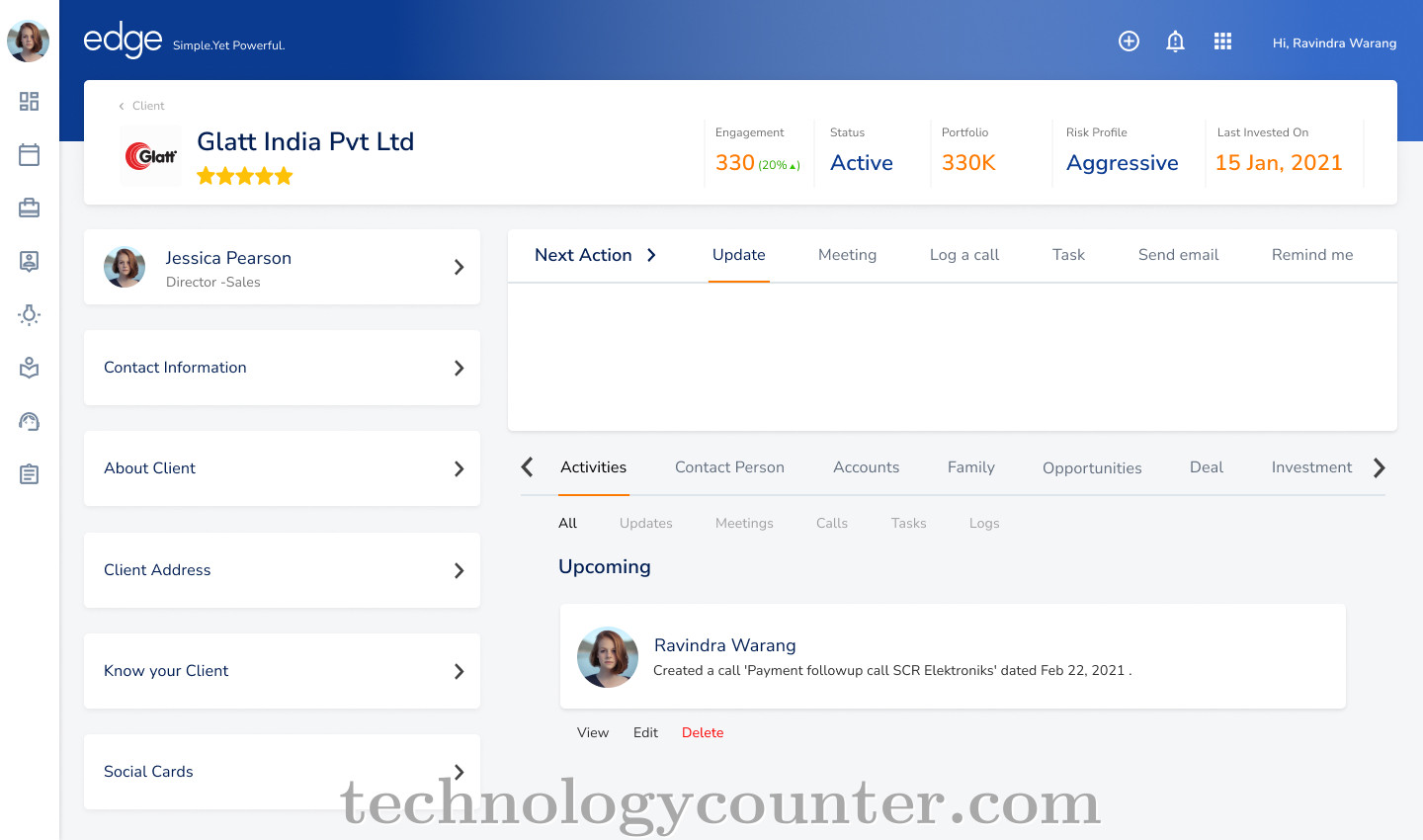Click the Next Action chevron arrow

click(x=651, y=255)
